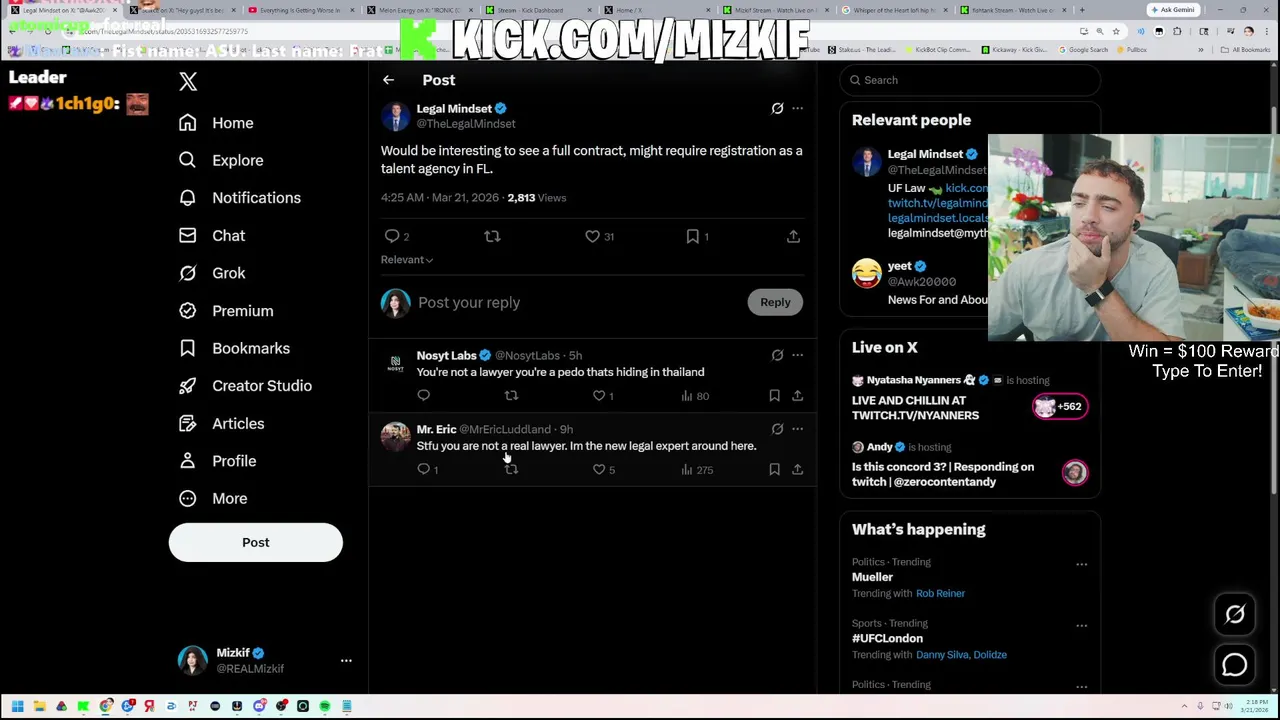Click the gray Reply button

pyautogui.click(x=775, y=302)
